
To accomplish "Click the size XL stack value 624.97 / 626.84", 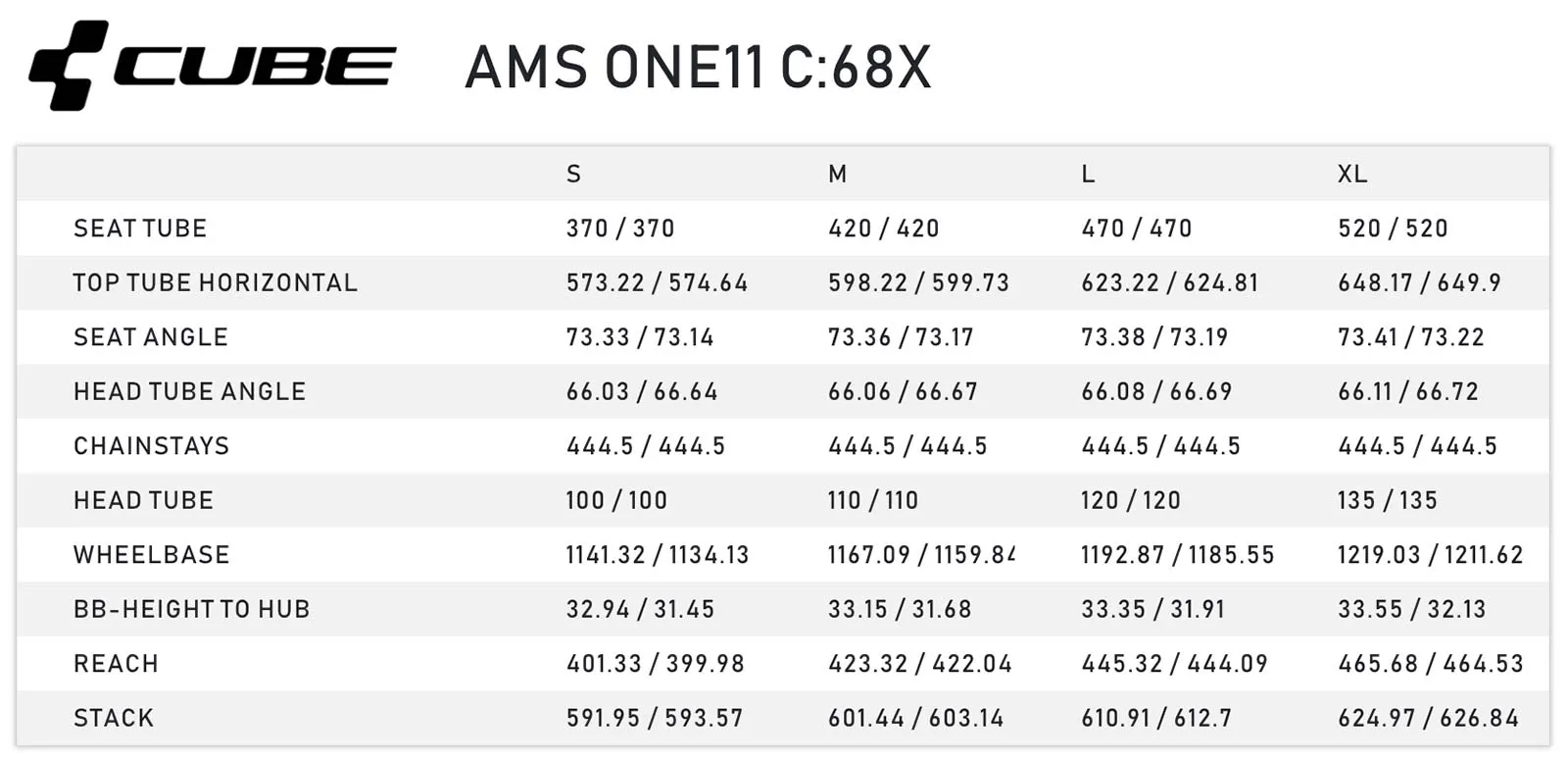I will point(1429,719).
